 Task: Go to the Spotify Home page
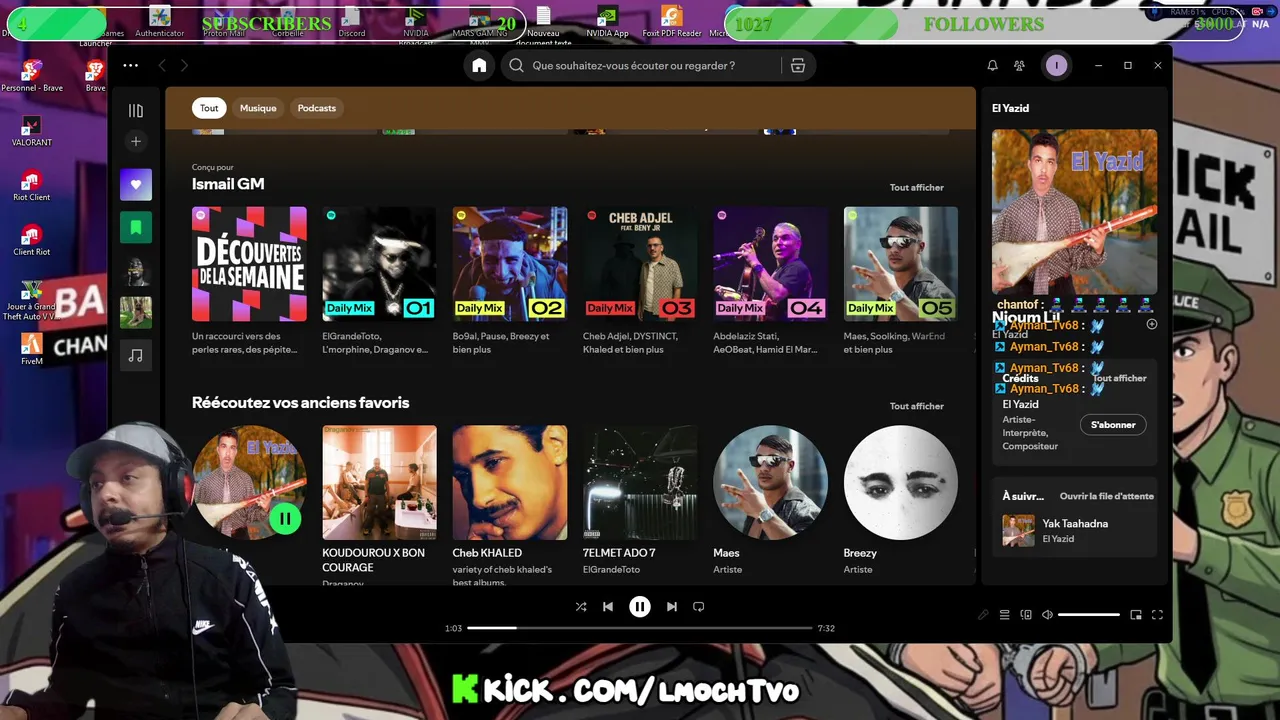(479, 65)
